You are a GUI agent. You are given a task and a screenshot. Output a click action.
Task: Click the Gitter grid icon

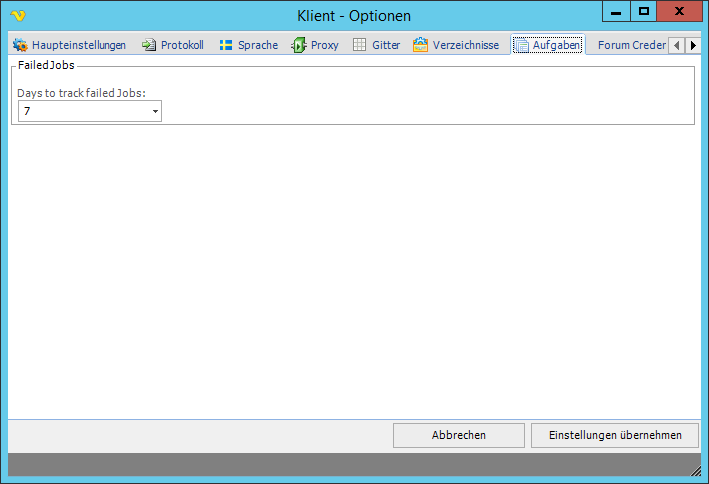[x=360, y=45]
